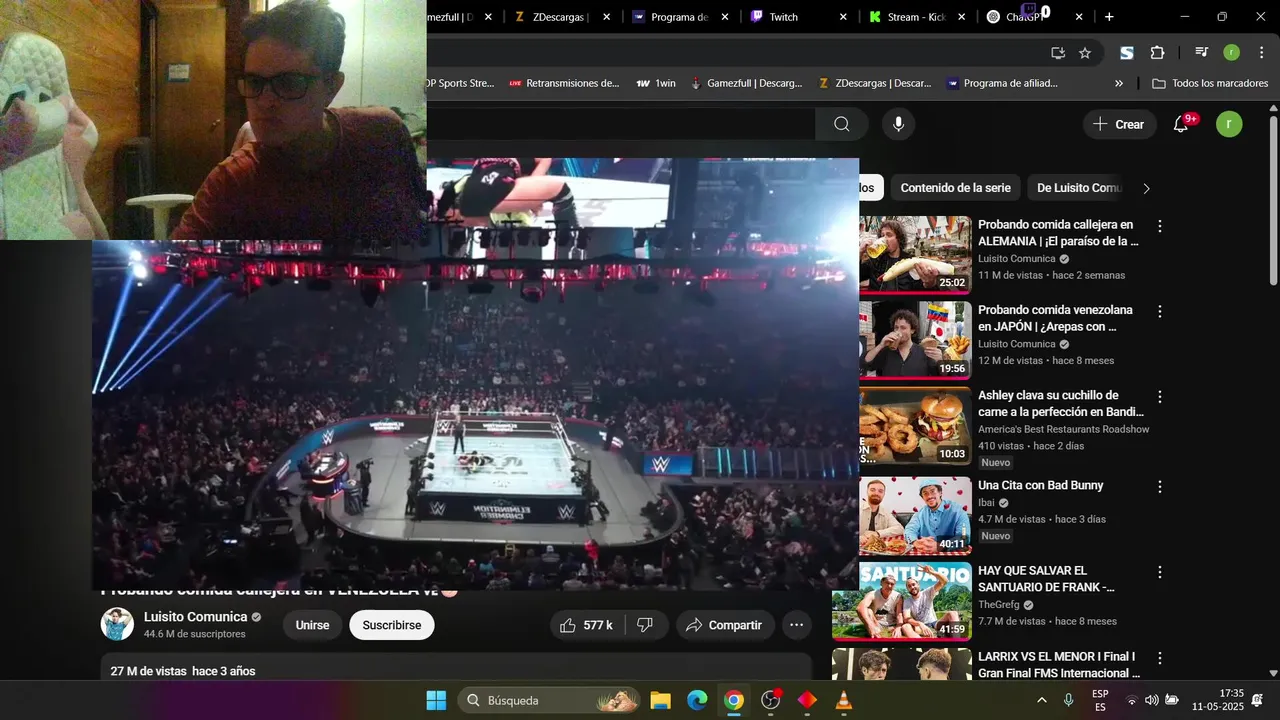Open File Explorer from the taskbar
Viewport: 1280px width, 720px height.
pos(660,700)
